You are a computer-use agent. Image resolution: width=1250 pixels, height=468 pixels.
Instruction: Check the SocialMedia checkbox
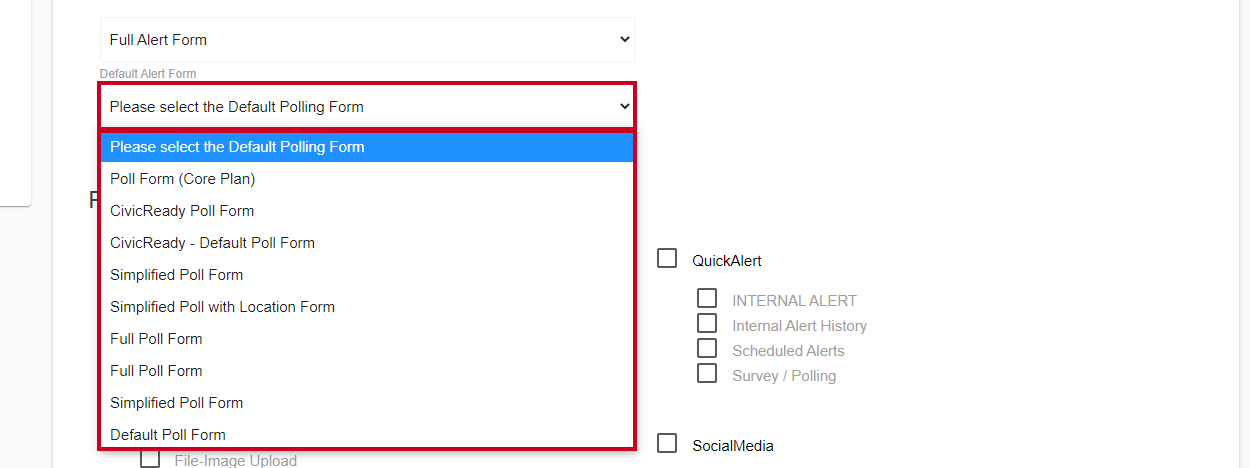pyautogui.click(x=667, y=444)
